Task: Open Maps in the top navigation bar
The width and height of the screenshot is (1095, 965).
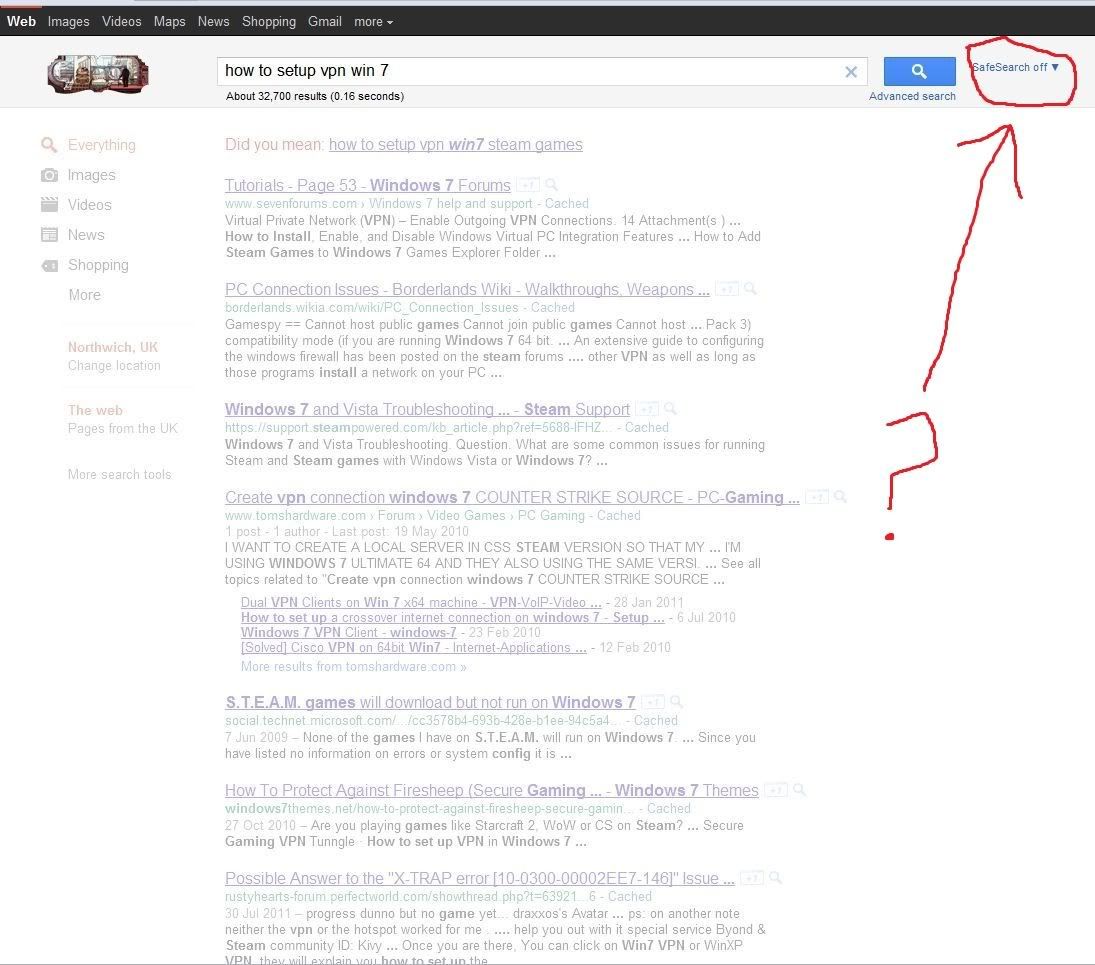Action: coord(170,22)
